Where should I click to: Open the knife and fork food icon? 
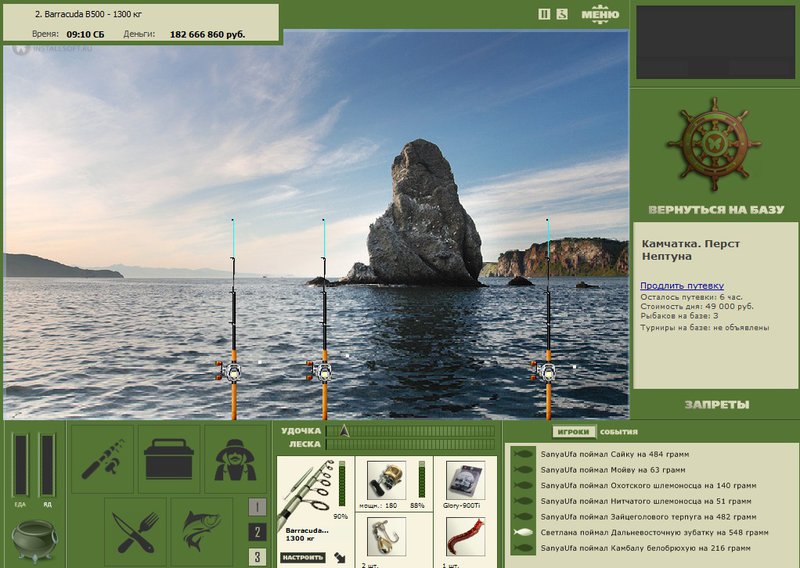click(x=135, y=529)
